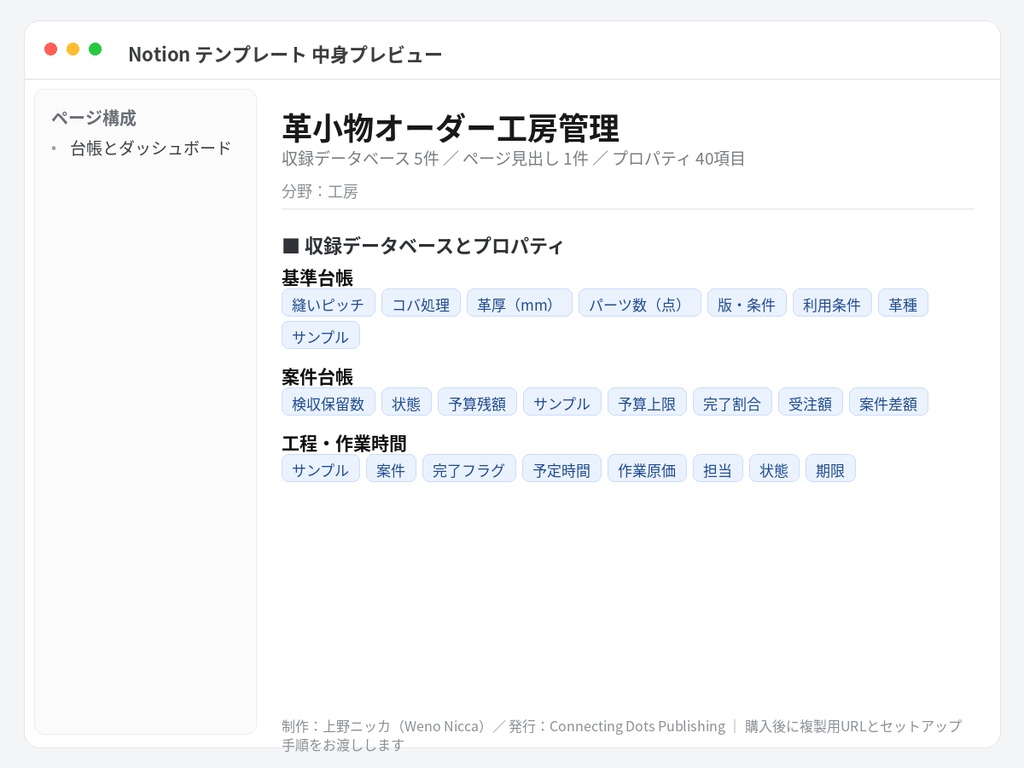Select the 予算上限 property tag
1024x768 pixels.
point(647,402)
